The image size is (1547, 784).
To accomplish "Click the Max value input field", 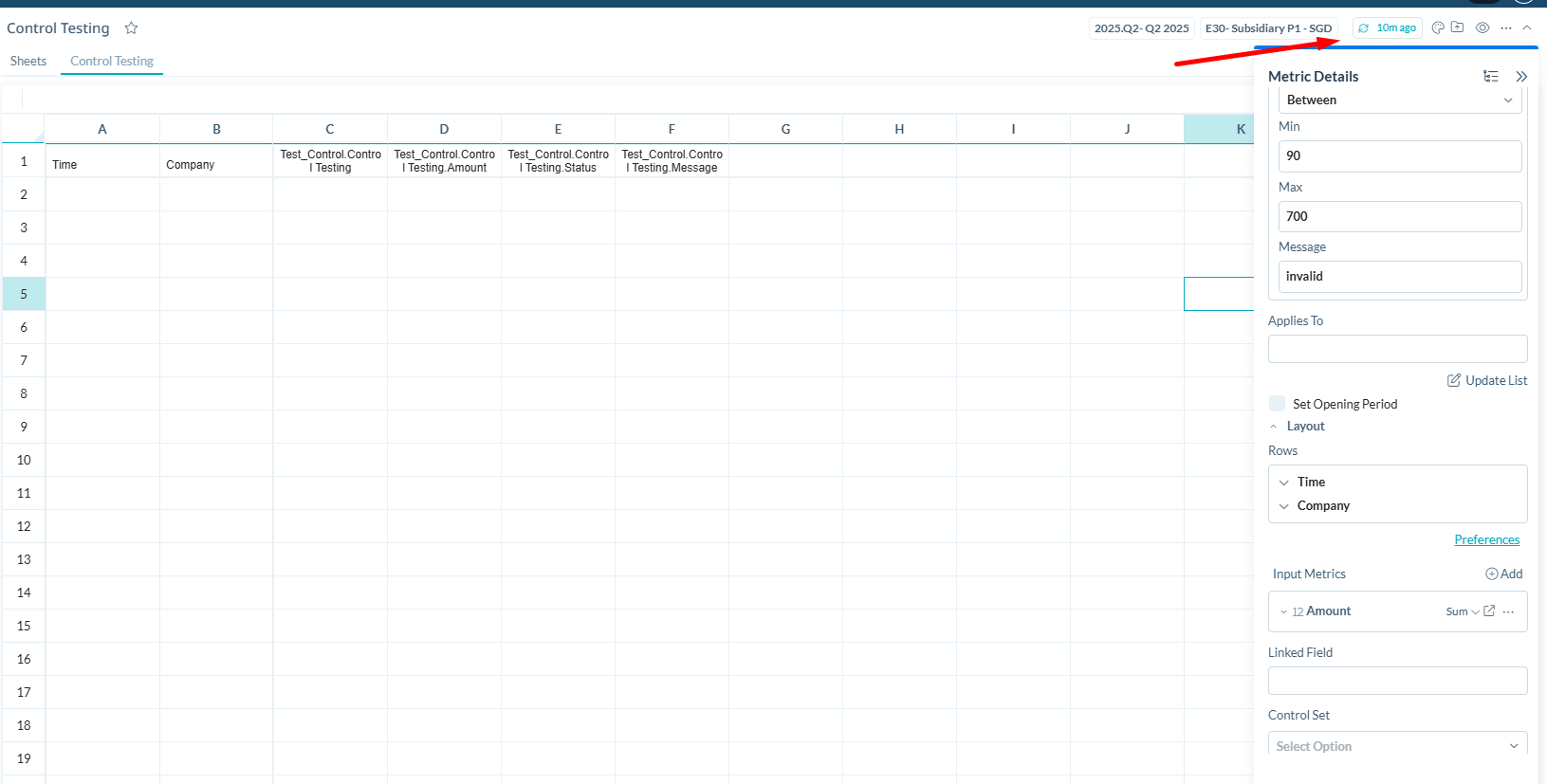I will point(1399,216).
